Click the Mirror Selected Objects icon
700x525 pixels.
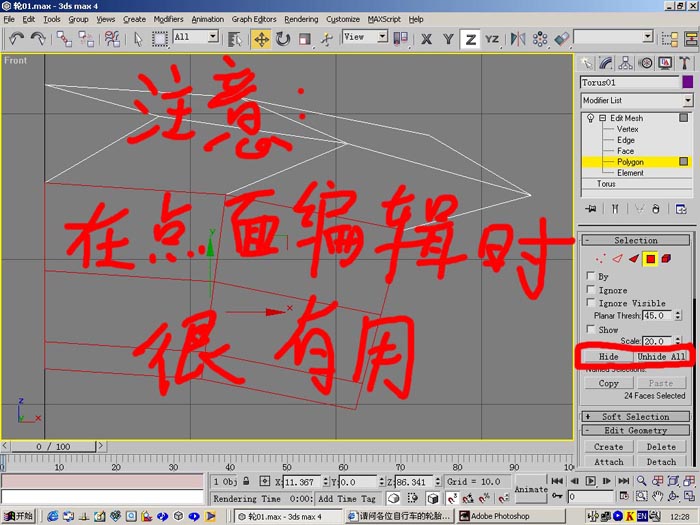(518, 39)
